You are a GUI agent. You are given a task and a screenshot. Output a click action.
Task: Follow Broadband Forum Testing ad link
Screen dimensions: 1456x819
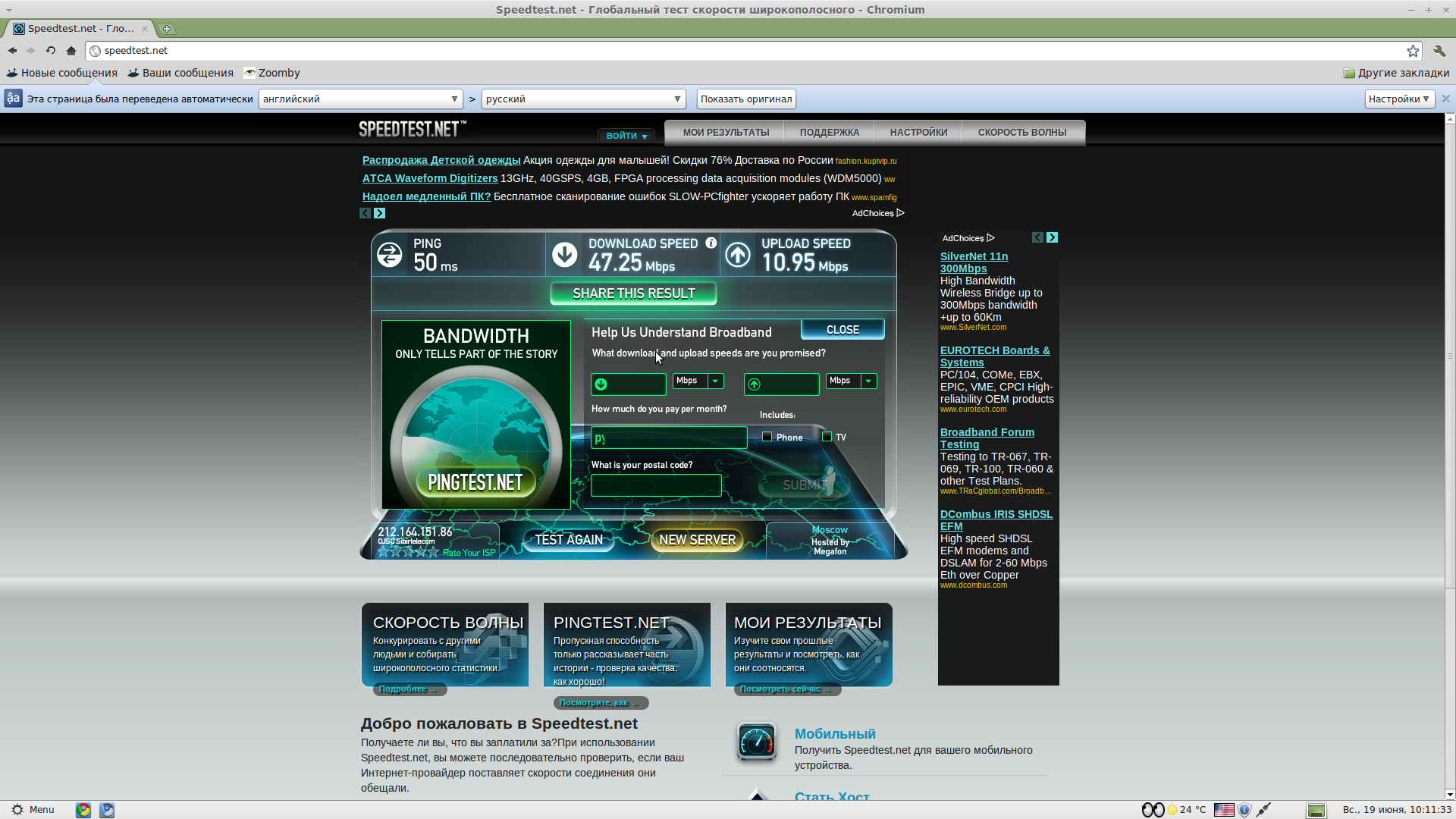[987, 438]
